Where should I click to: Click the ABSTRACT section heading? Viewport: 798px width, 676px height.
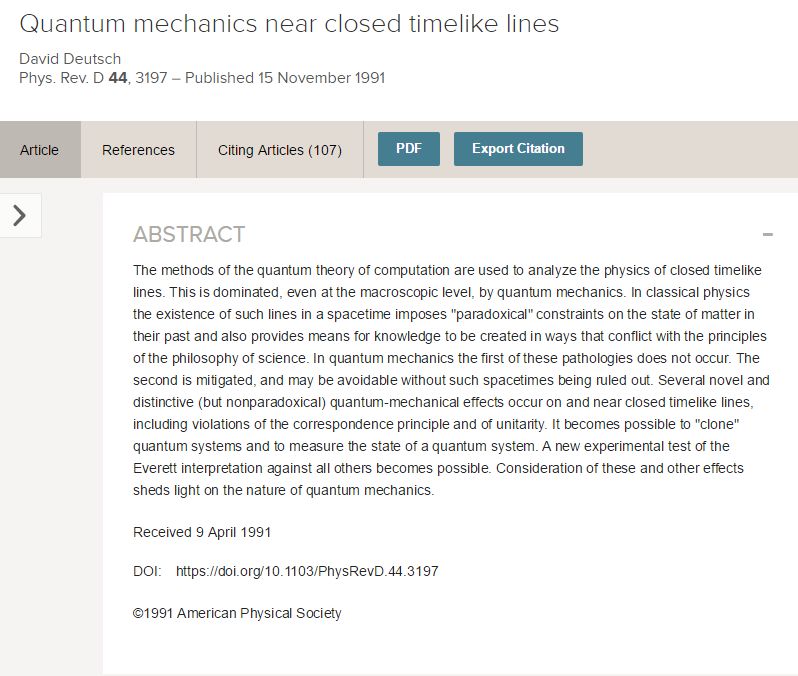point(189,235)
